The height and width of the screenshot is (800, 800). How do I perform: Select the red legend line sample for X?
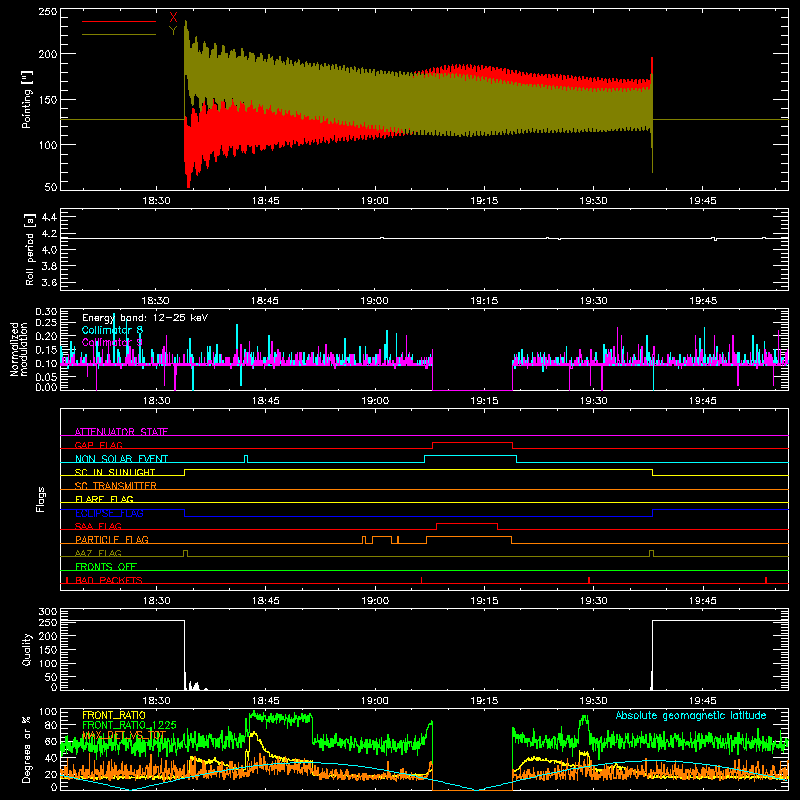(x=119, y=21)
